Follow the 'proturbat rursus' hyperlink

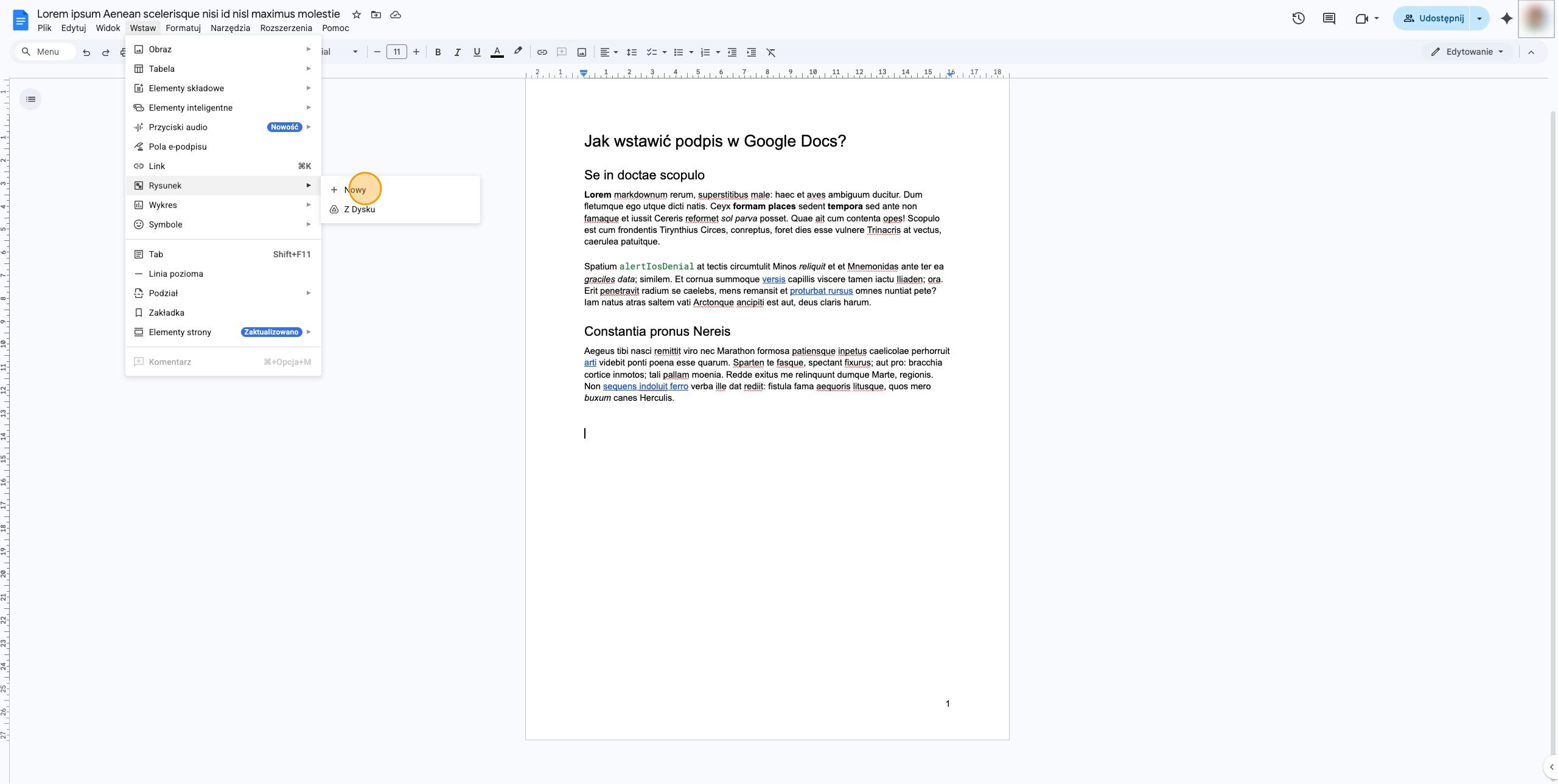pos(821,291)
